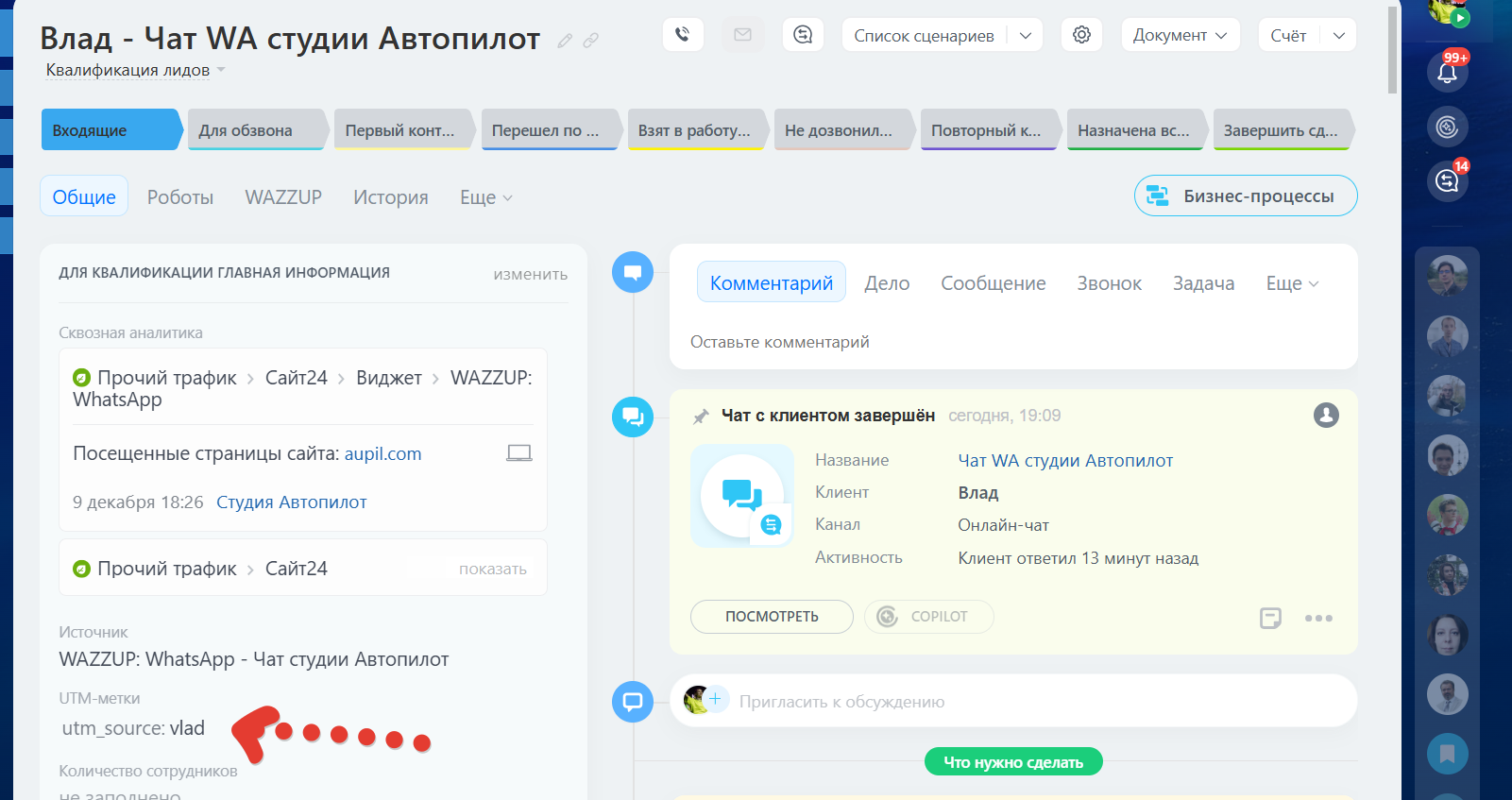Switch to the Роботы tab
The image size is (1512, 800).
180,197
